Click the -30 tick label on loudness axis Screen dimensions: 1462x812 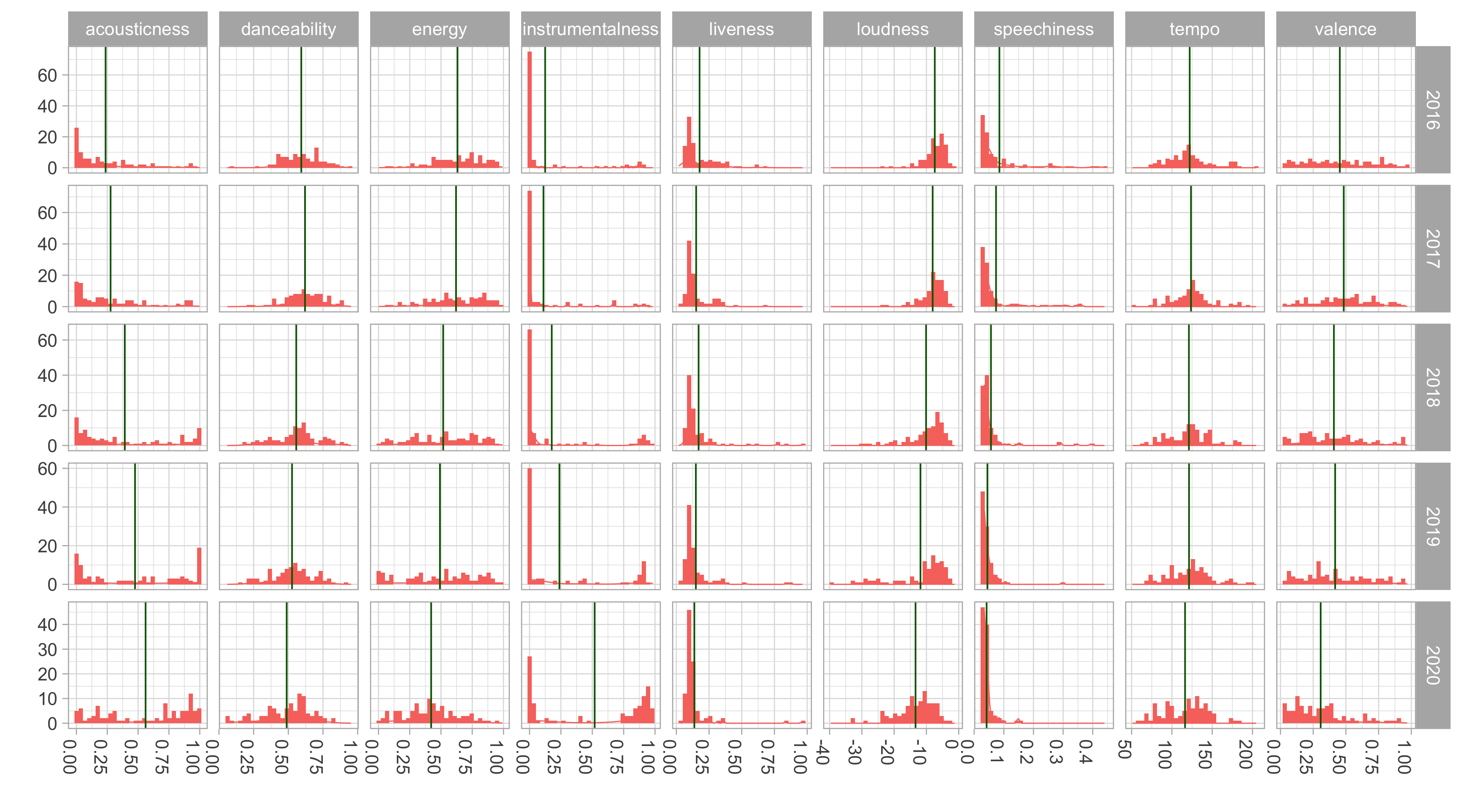(x=855, y=752)
